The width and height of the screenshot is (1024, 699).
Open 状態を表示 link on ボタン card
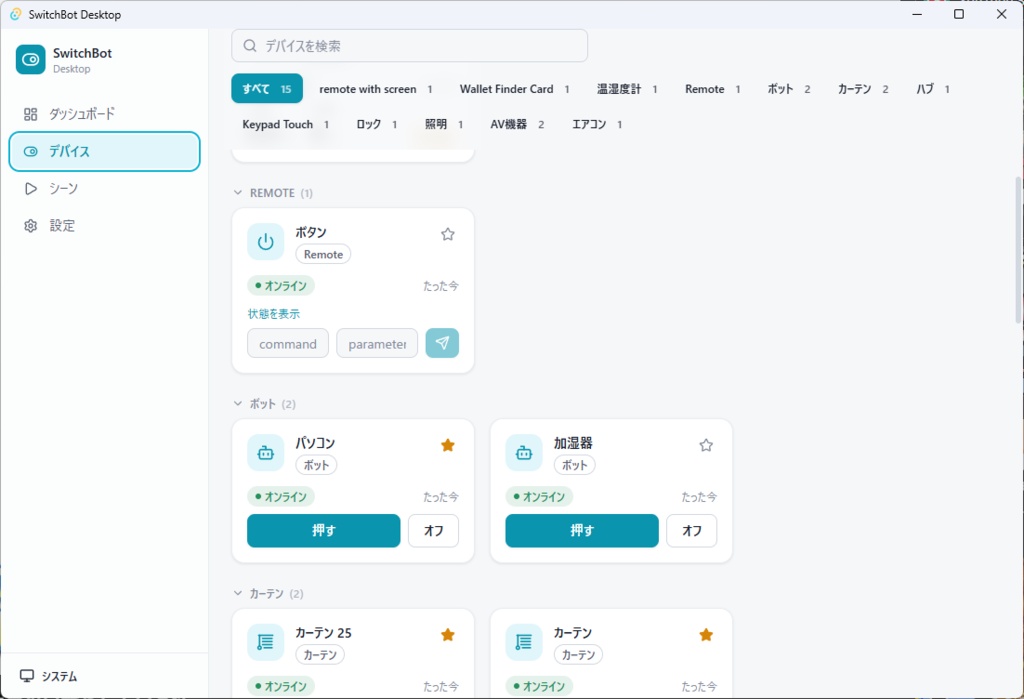[274, 314]
